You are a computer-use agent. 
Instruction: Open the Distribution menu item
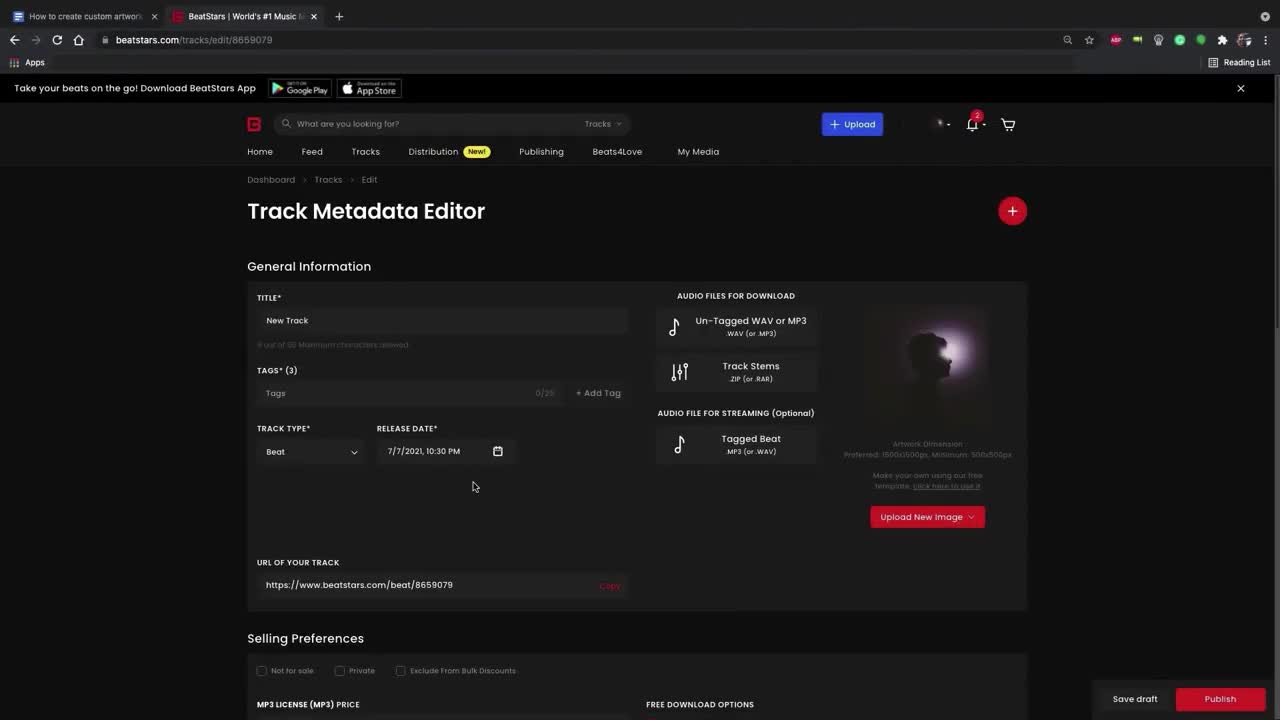coord(433,152)
